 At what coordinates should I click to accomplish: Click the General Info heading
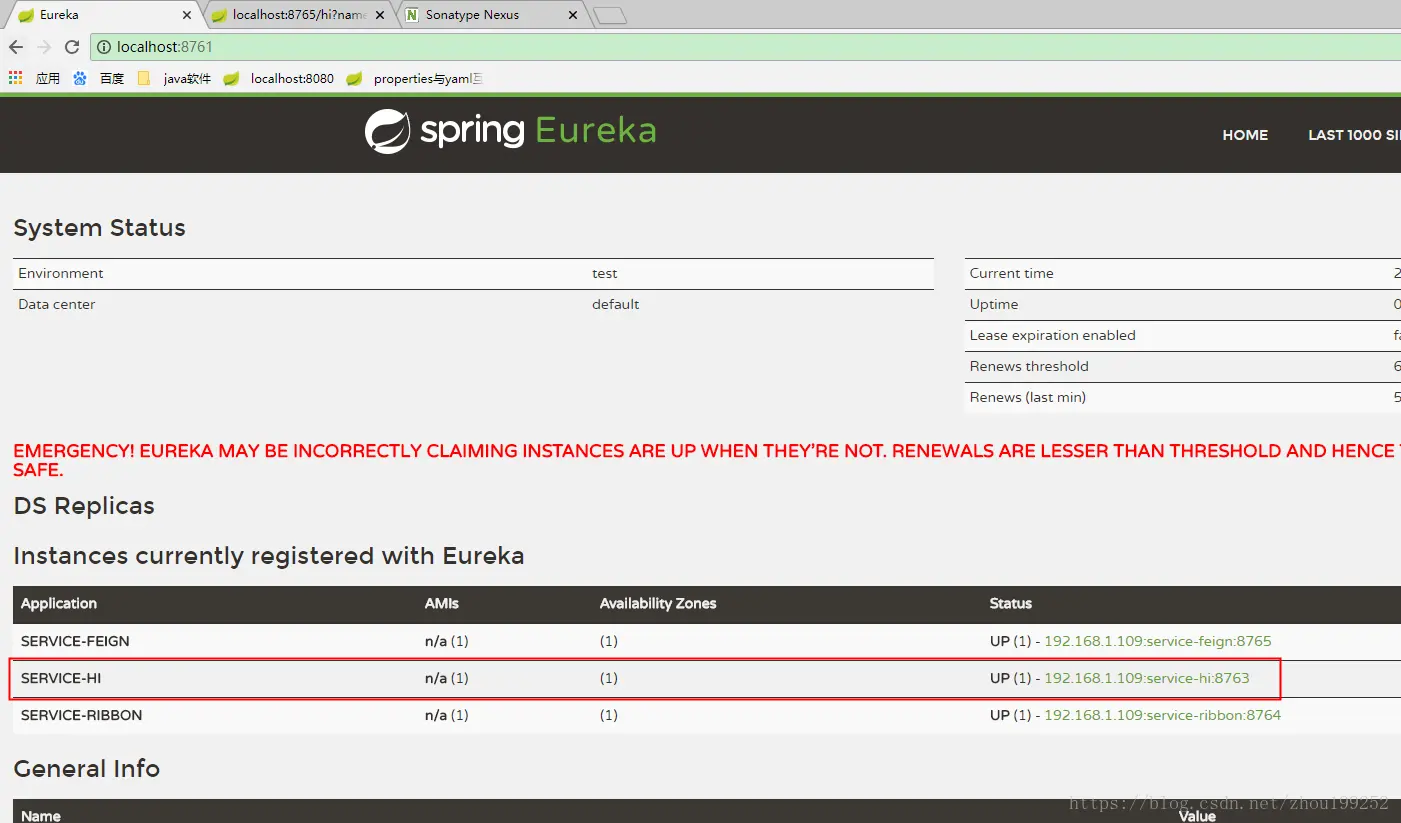(x=87, y=769)
